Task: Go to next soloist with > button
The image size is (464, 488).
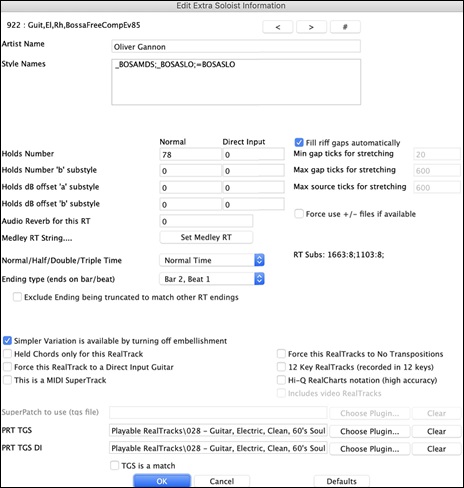Action: tap(311, 27)
